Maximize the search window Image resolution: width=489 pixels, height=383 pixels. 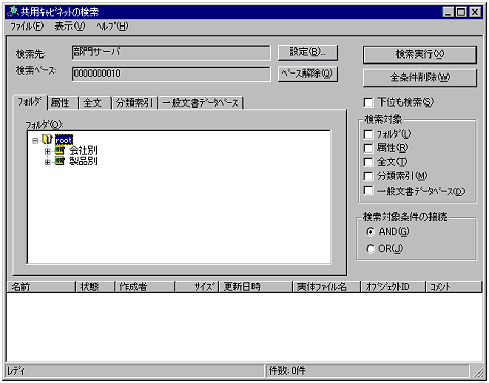pos(461,12)
